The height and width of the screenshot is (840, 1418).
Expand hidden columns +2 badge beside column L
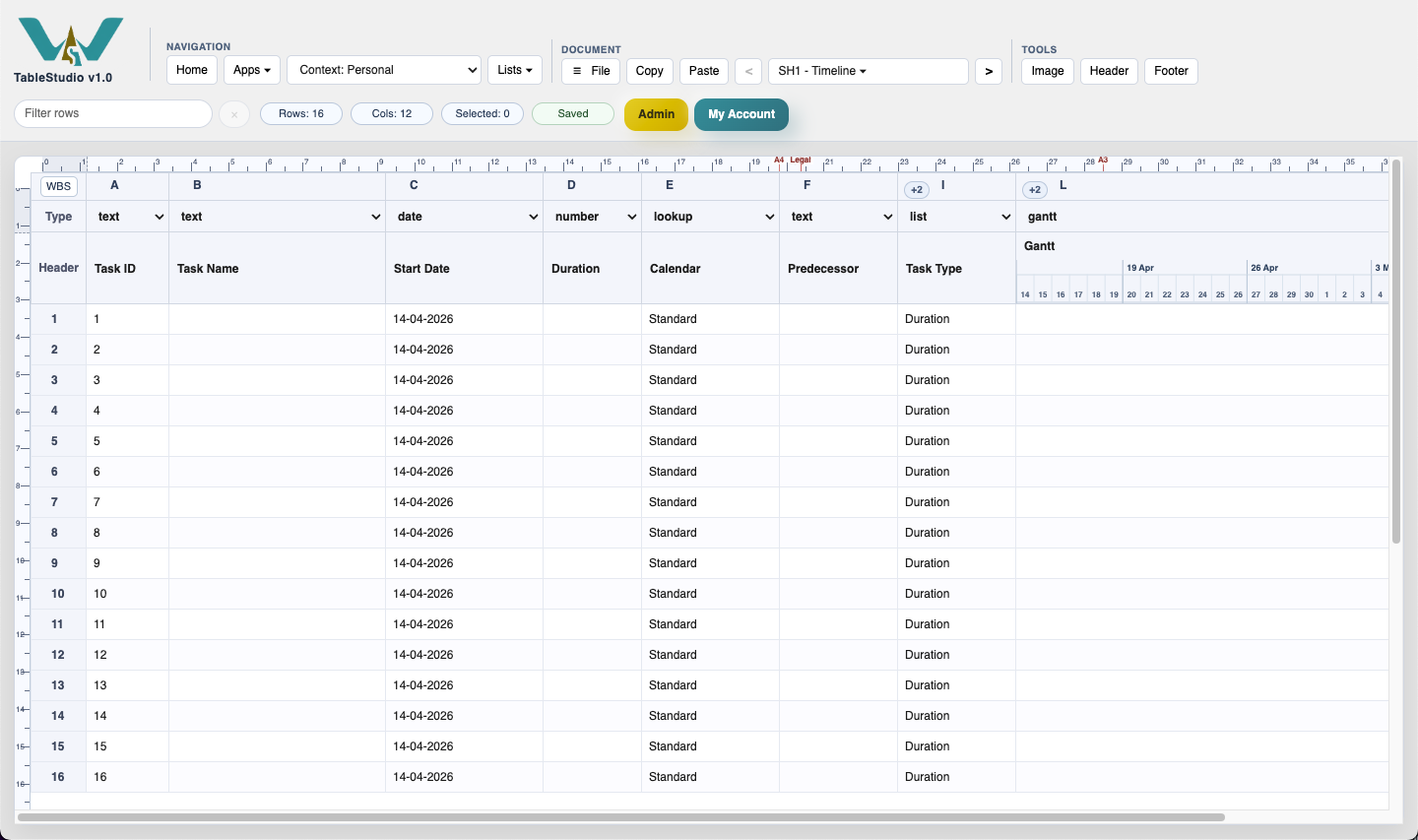point(1035,189)
